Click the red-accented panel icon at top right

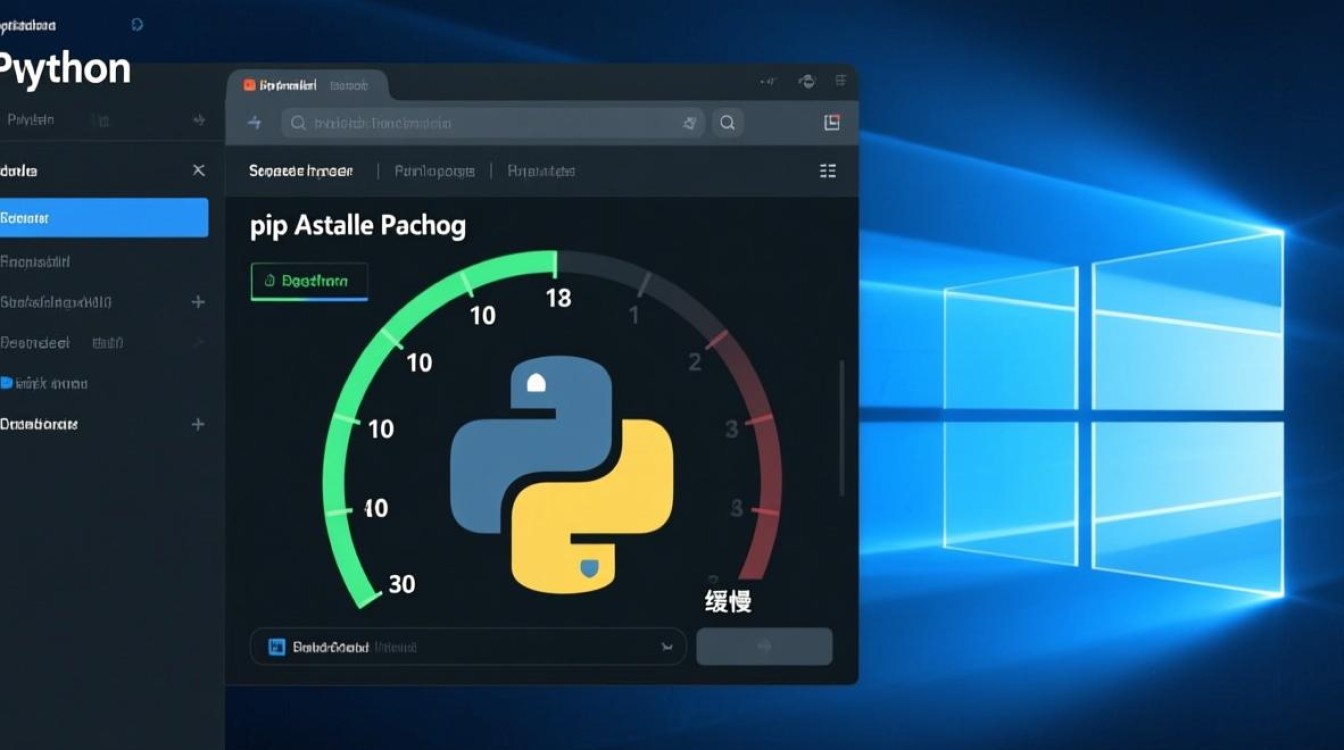[x=832, y=122]
